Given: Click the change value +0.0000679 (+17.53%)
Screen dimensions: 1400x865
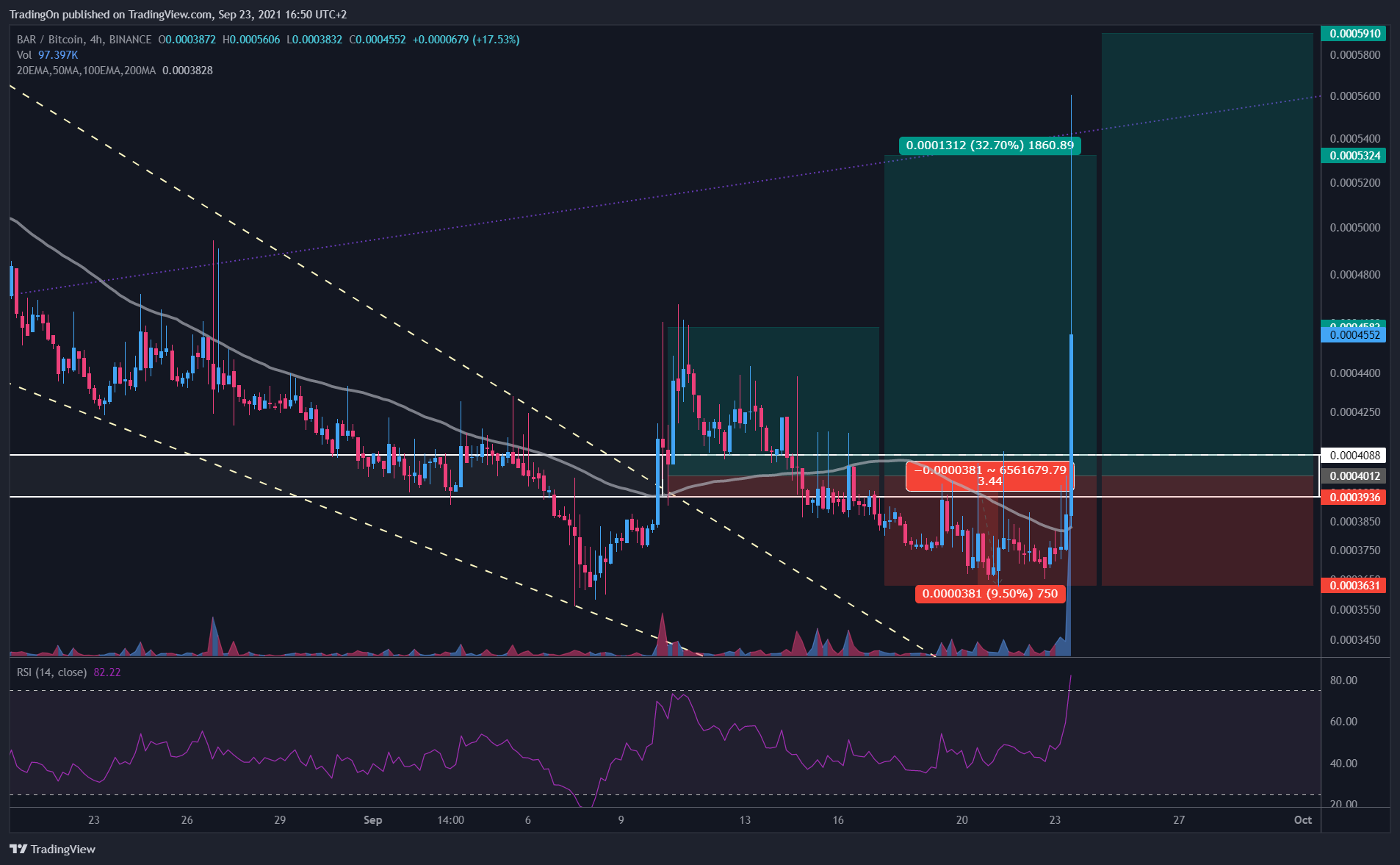Looking at the screenshot, I should click(466, 40).
